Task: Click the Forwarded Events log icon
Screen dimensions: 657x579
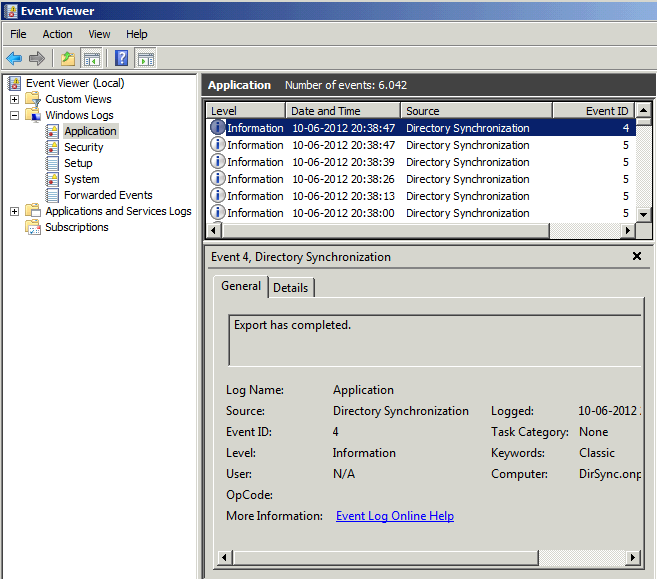Action: 52,195
